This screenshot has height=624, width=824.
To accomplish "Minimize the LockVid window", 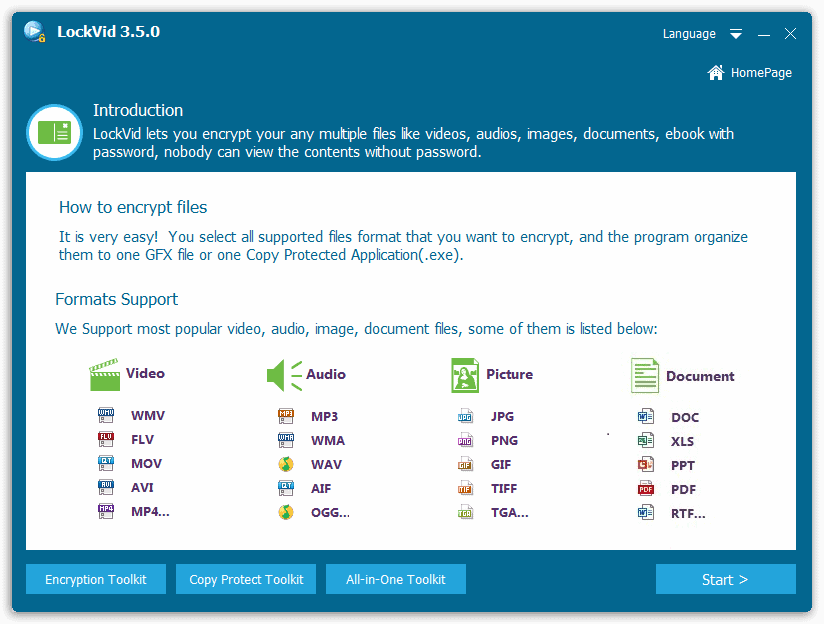I will (x=764, y=35).
